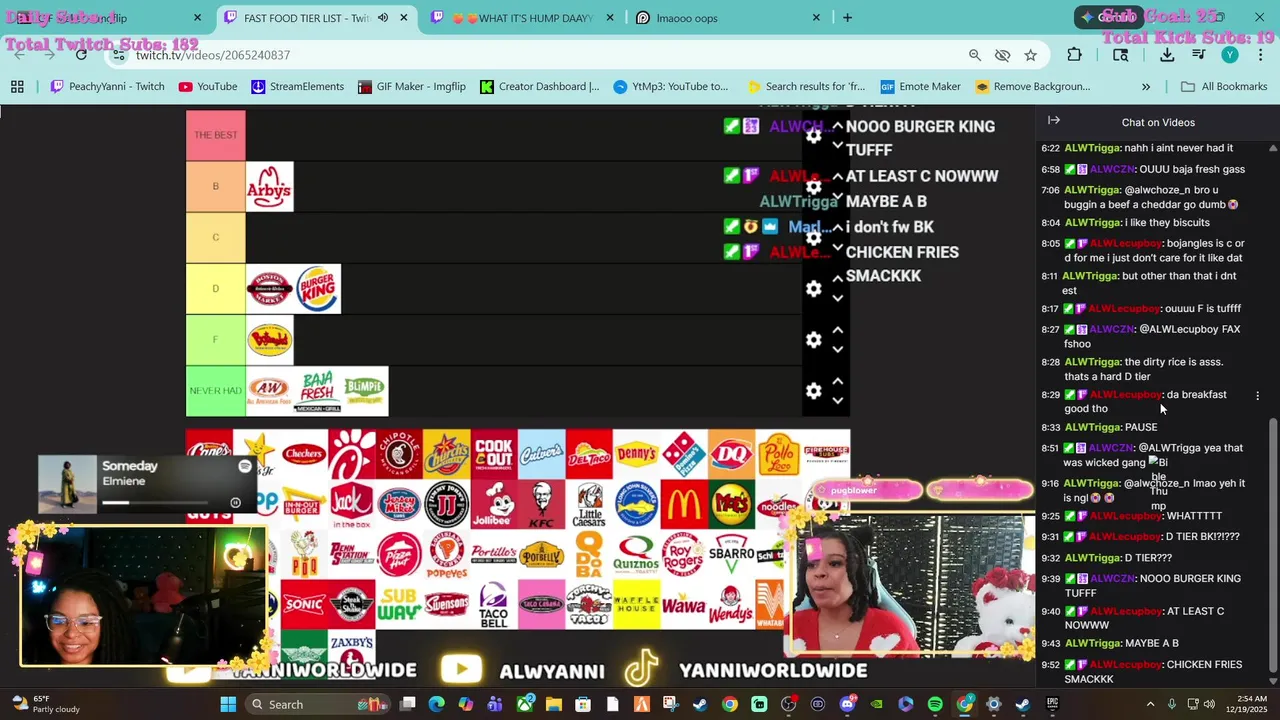Pick the Chipotle logo from the pool
This screenshot has height=720, width=1280.
tap(399, 454)
